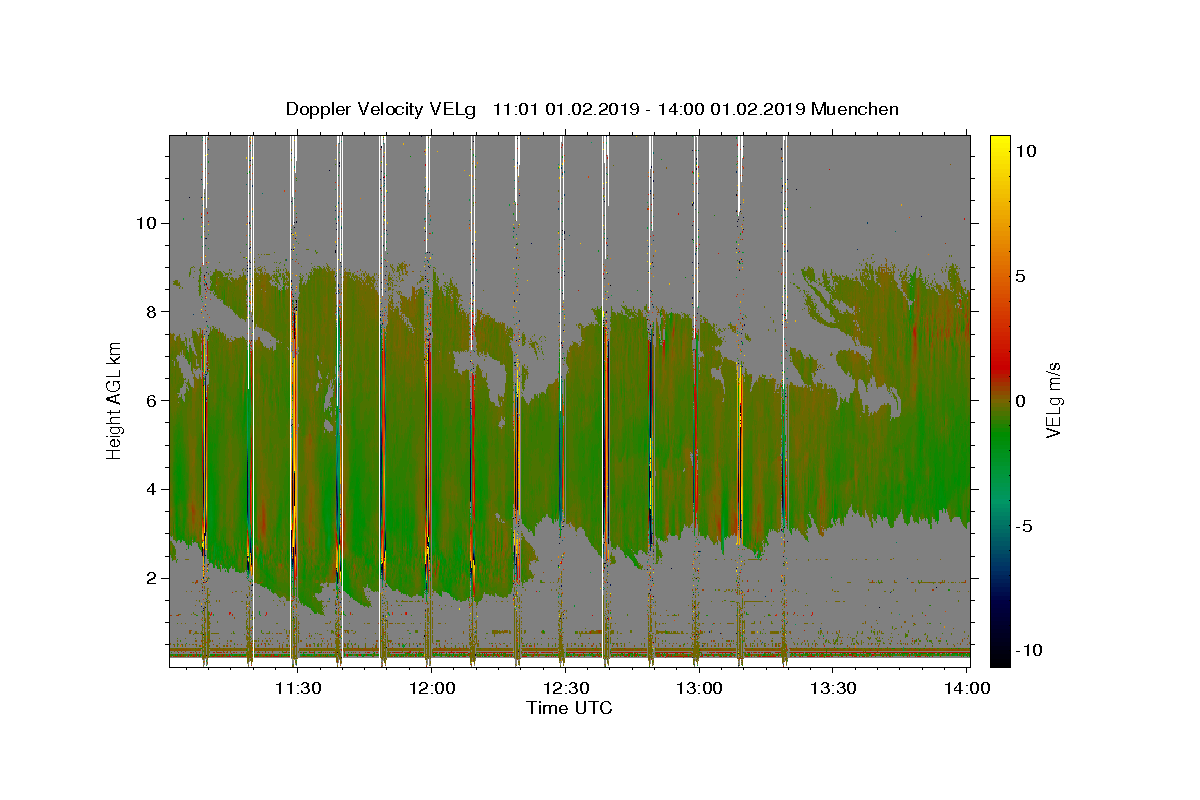The image size is (1200, 800).
Task: Click the height label 2 on y-axis
Action: pyautogui.click(x=150, y=578)
